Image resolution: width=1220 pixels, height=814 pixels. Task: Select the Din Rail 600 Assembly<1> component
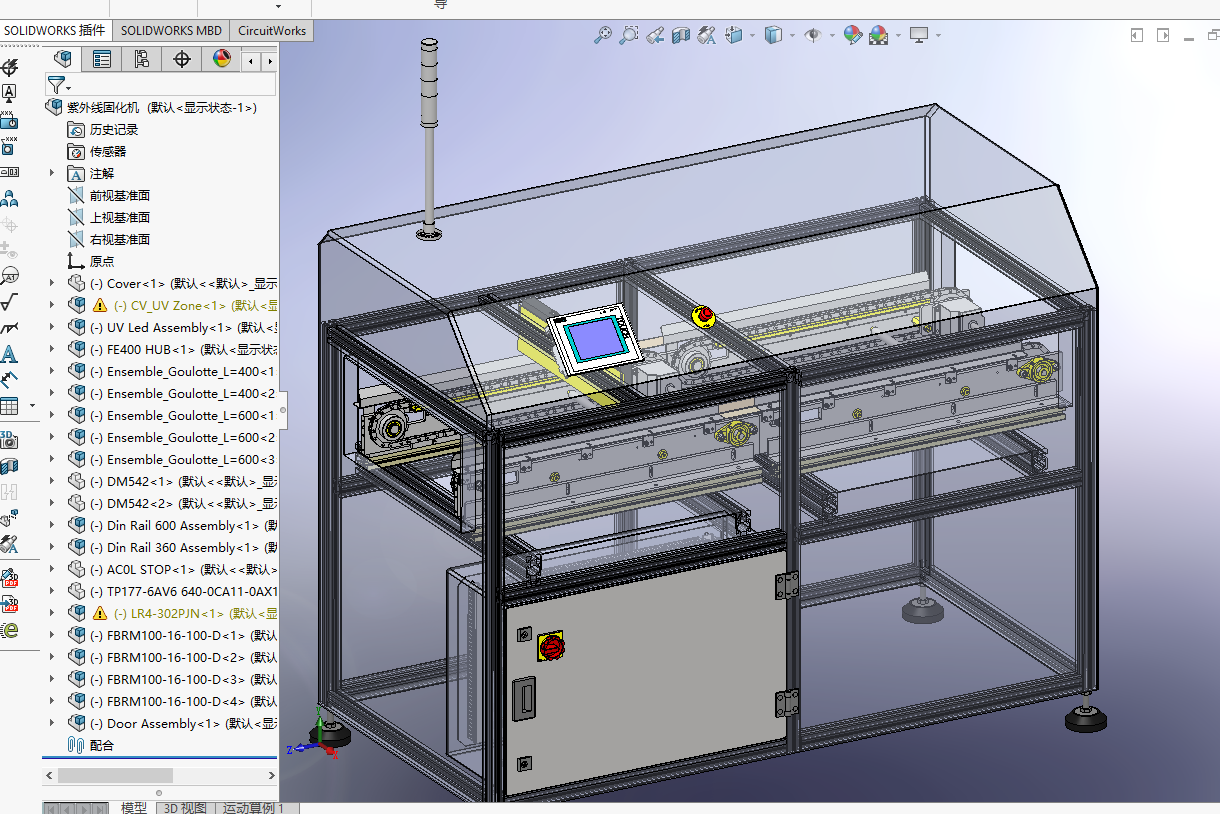point(171,525)
